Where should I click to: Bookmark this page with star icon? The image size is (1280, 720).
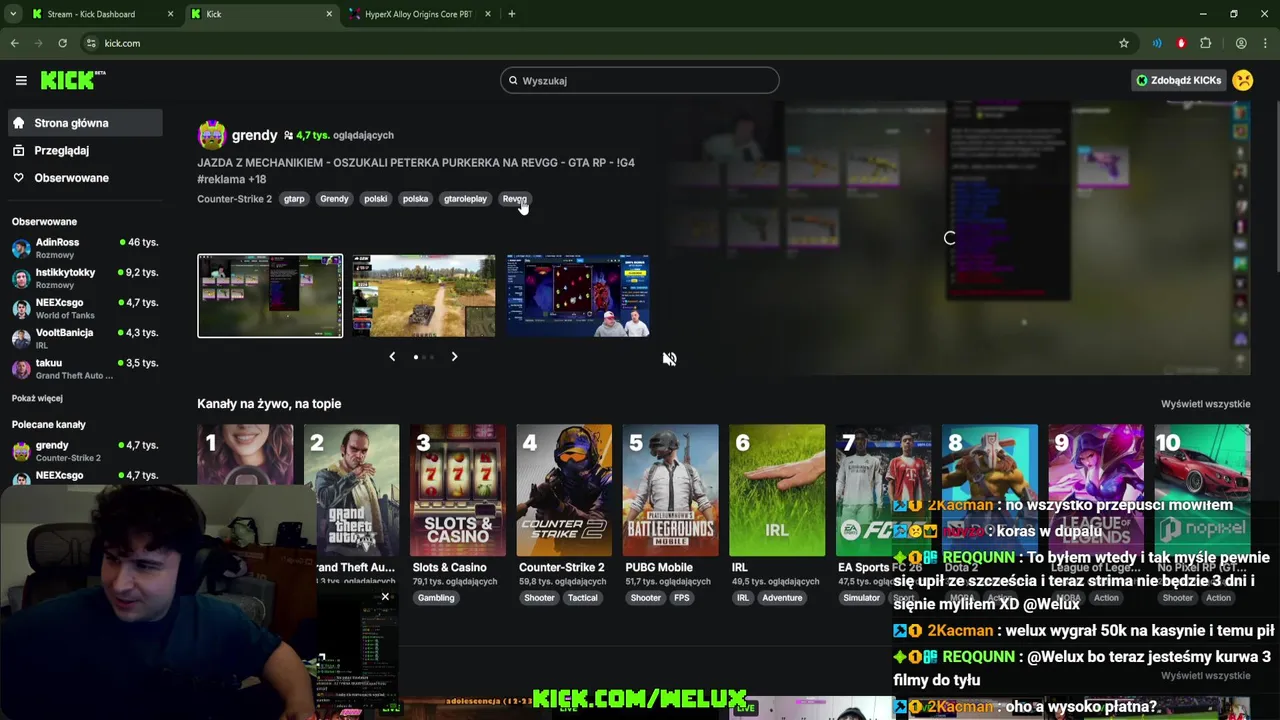tap(1124, 43)
